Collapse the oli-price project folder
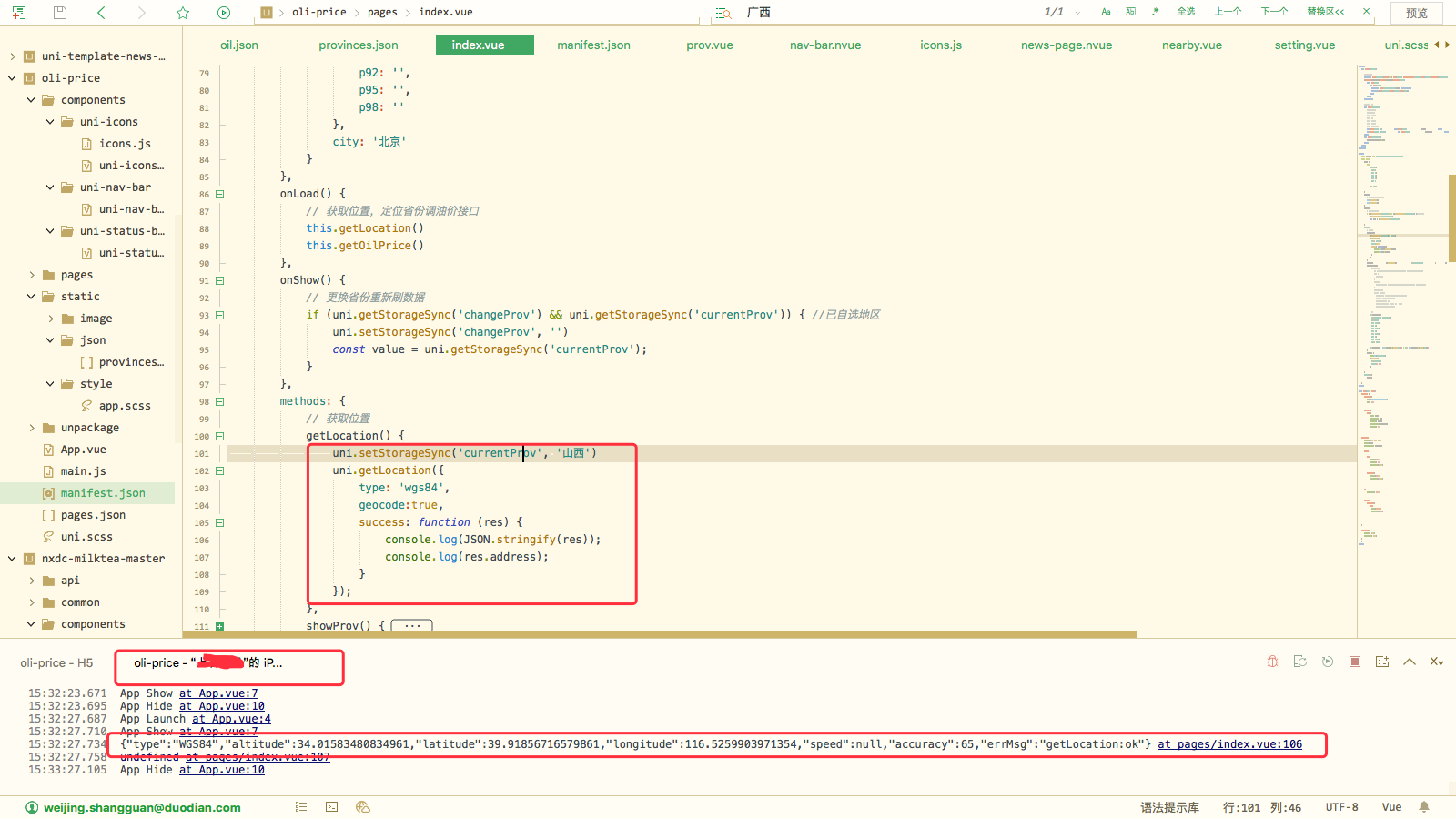 [12, 78]
